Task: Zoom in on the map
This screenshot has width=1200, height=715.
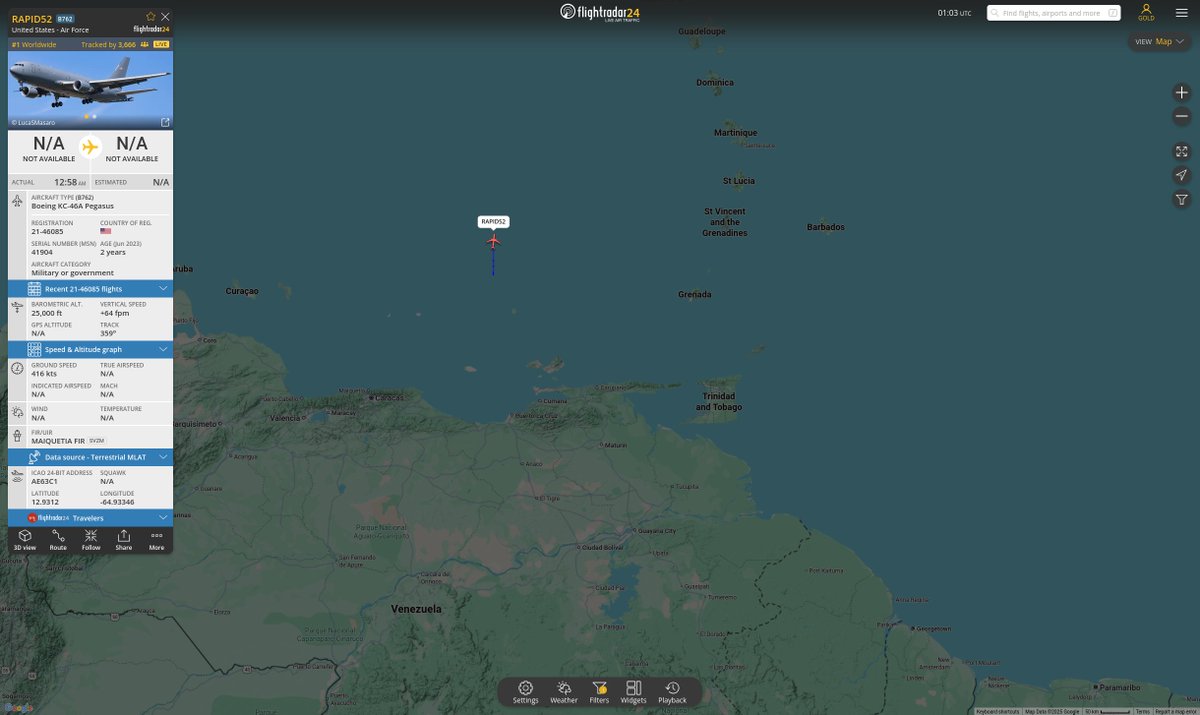Action: [x=1181, y=92]
